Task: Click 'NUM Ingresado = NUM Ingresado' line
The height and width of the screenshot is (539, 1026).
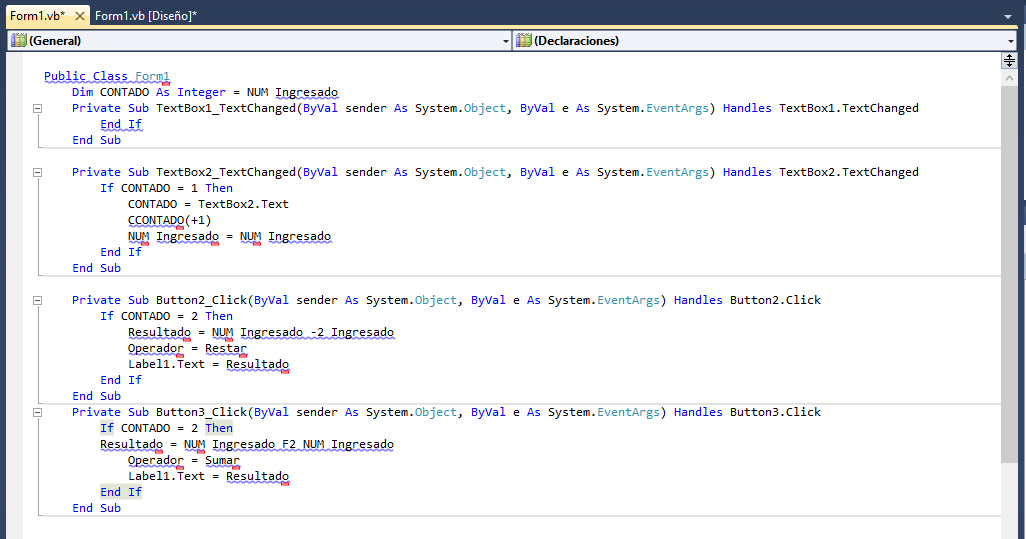Action: point(230,236)
